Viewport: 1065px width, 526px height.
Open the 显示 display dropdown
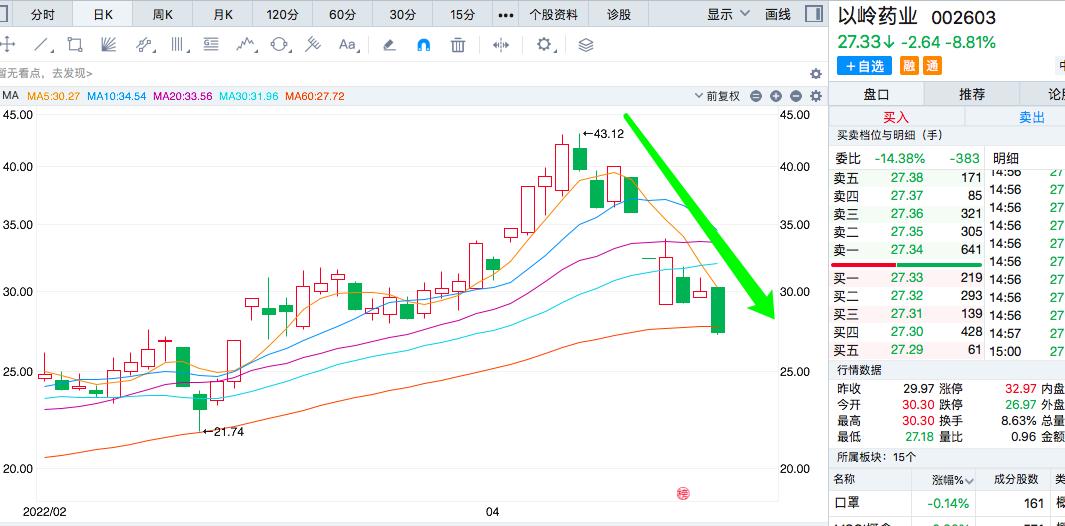coord(727,14)
